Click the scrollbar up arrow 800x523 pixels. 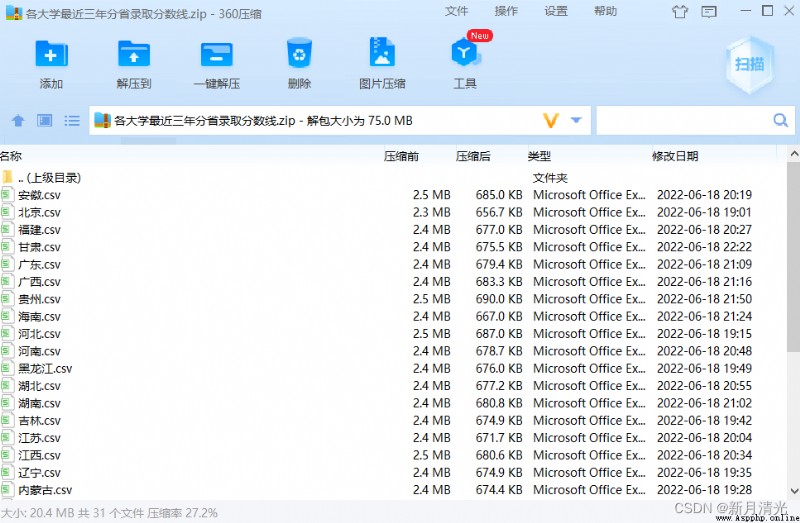794,153
